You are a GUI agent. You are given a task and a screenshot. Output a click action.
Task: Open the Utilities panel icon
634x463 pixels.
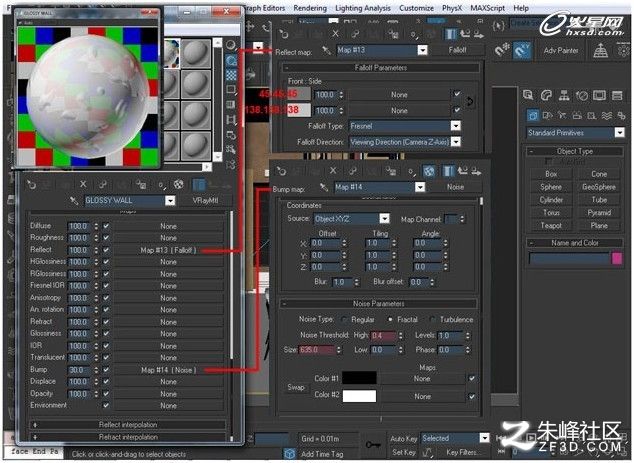pos(617,95)
